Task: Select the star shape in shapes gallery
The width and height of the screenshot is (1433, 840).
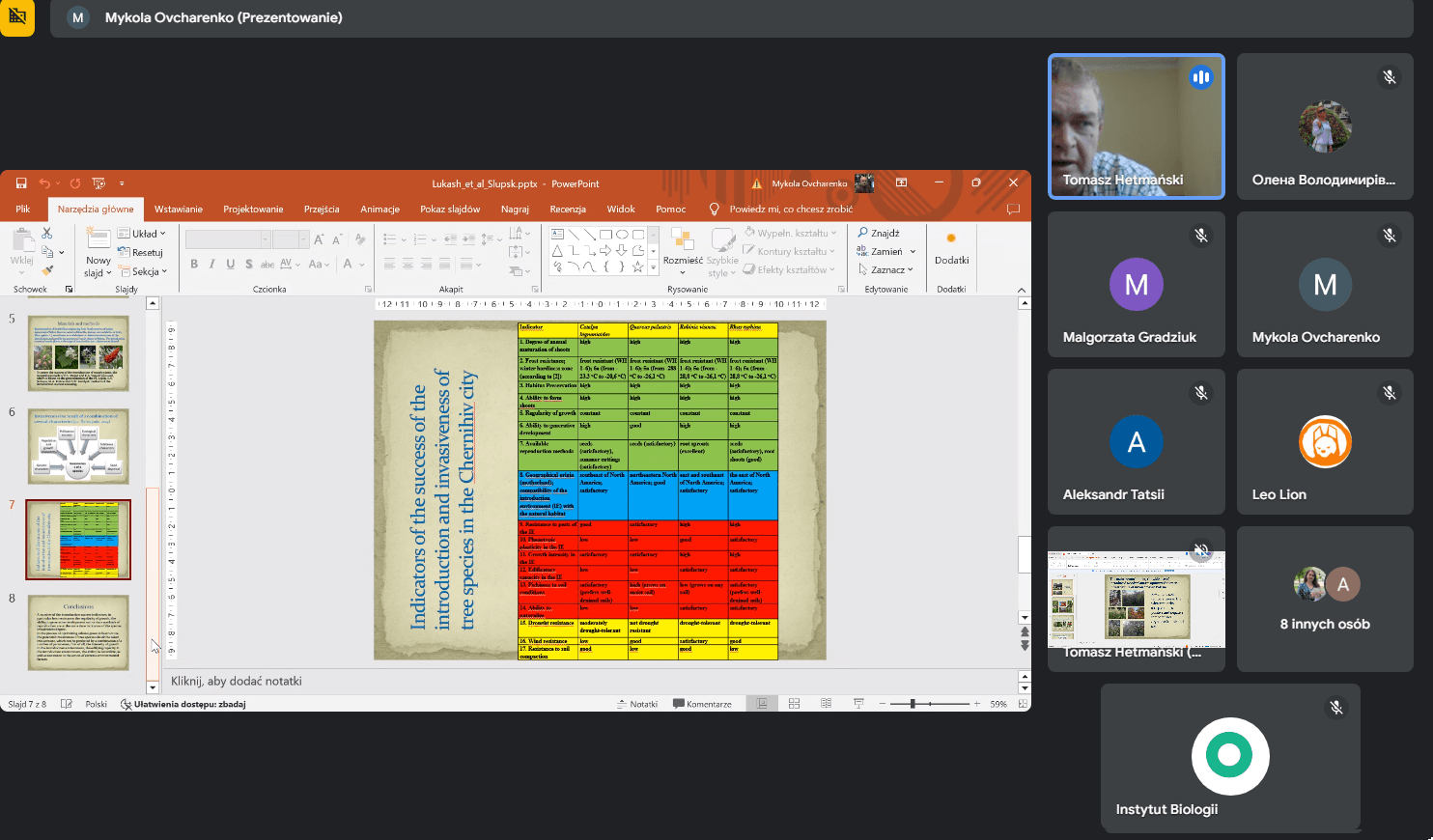Action: coord(637,266)
